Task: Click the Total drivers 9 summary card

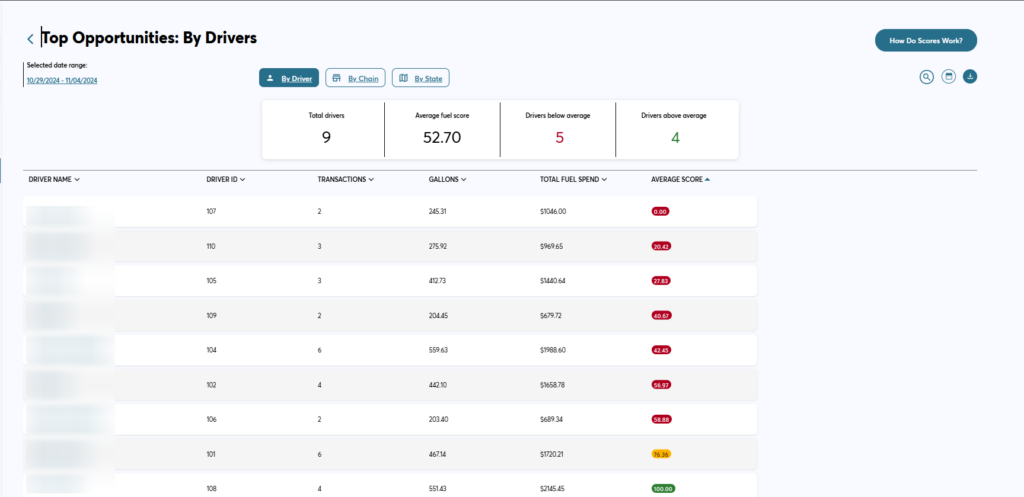Action: click(x=323, y=129)
